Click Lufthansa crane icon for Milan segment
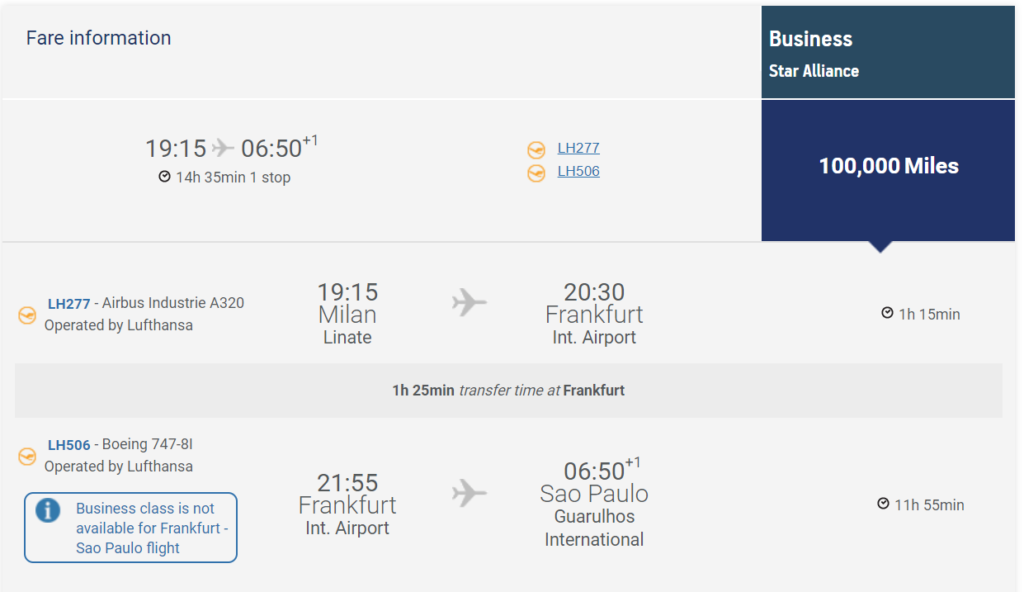The image size is (1024, 592). [27, 316]
